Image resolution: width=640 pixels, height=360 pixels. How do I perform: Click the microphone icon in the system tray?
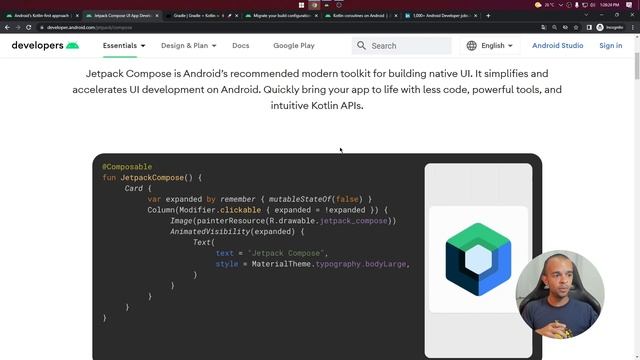pos(577,5)
